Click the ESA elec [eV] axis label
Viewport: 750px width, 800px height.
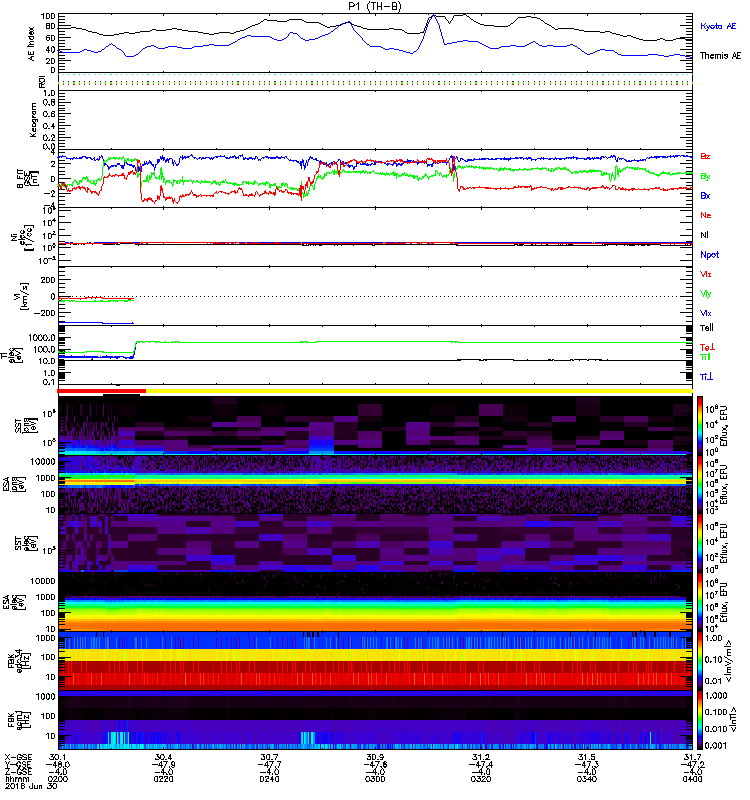(x=12, y=602)
